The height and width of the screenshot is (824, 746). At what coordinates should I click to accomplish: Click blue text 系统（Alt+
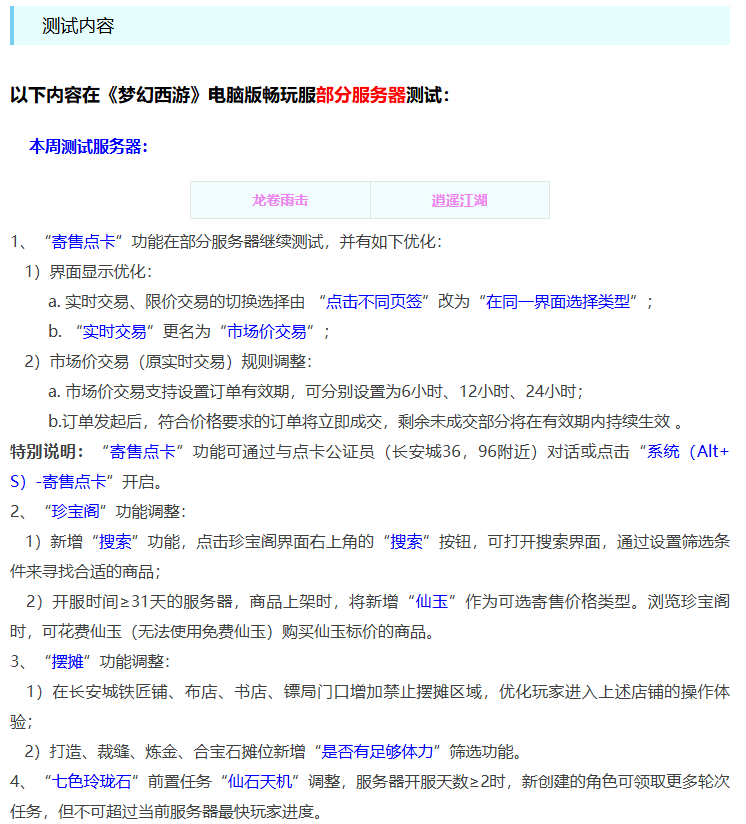pos(688,451)
